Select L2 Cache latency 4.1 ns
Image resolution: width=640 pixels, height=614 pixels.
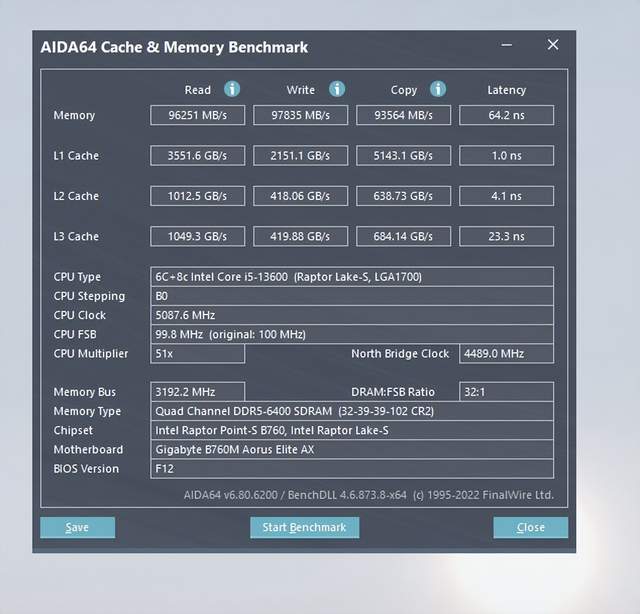pos(507,196)
